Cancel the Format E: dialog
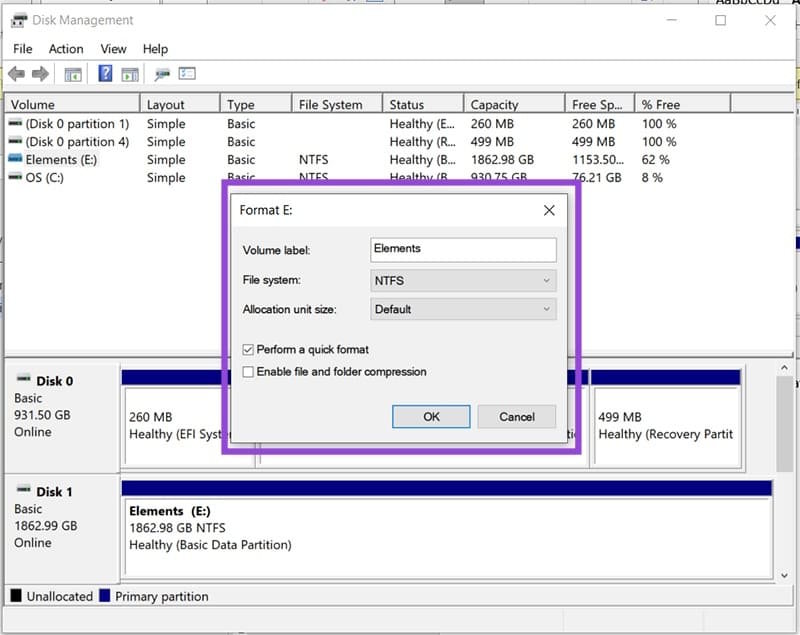Screen dimensions: 800x635 [x=517, y=417]
